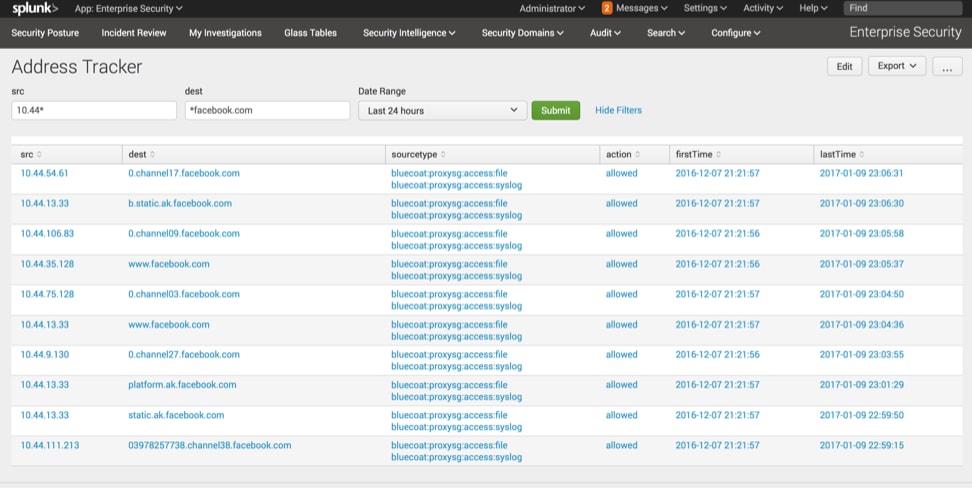The height and width of the screenshot is (488, 972).
Task: Expand the Messages menu
Action: (x=642, y=9)
